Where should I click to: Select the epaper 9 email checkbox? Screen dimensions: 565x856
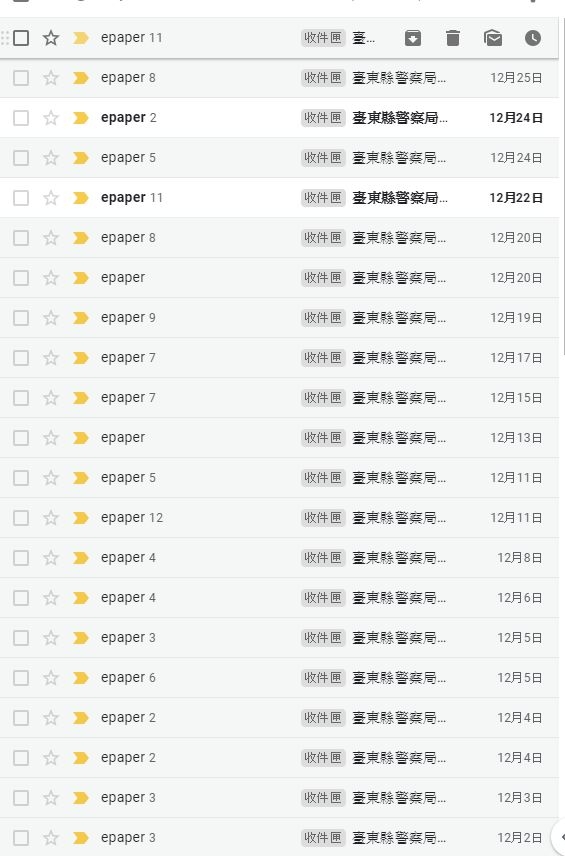pyautogui.click(x=21, y=318)
